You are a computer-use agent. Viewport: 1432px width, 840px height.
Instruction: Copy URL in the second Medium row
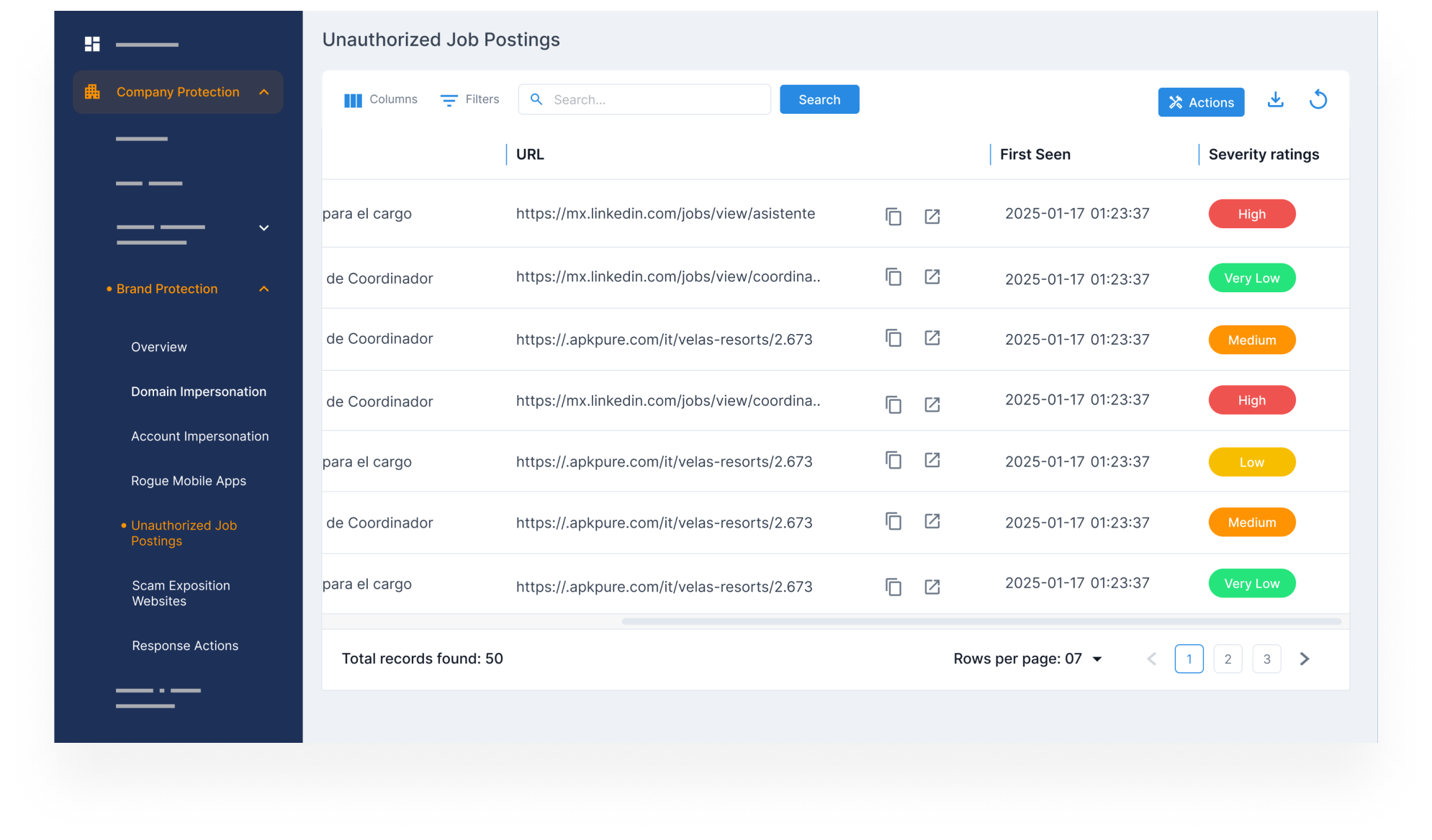(x=893, y=521)
